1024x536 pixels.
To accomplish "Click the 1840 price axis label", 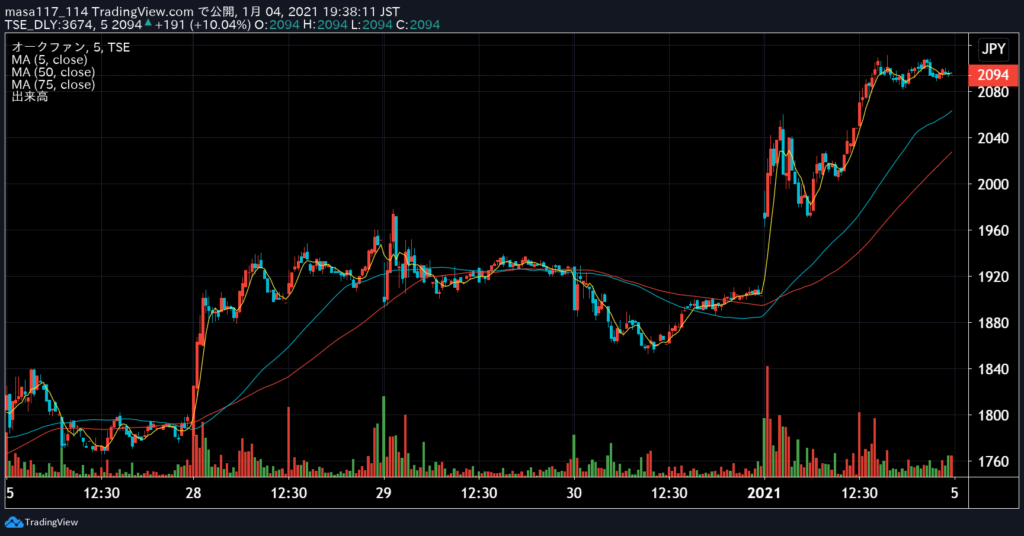I will (x=993, y=369).
